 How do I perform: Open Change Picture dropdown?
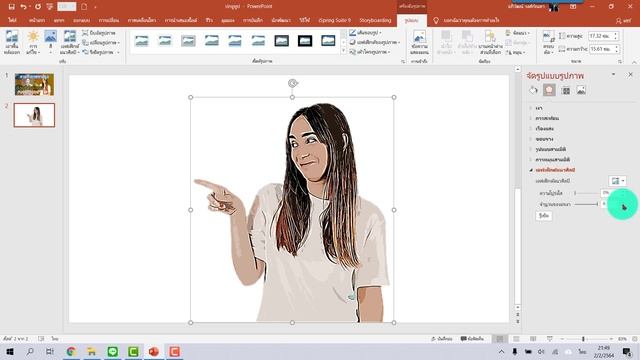[x=101, y=42]
